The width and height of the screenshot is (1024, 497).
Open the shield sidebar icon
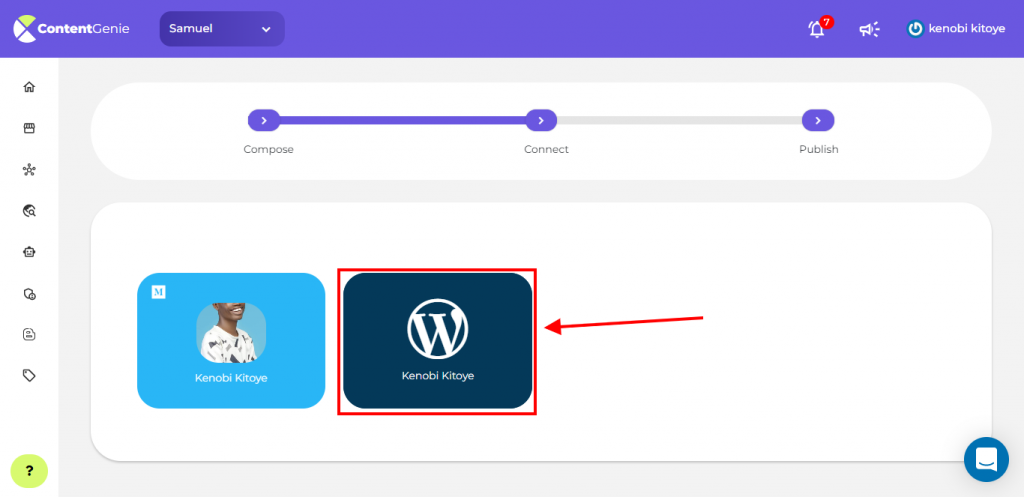click(x=29, y=294)
